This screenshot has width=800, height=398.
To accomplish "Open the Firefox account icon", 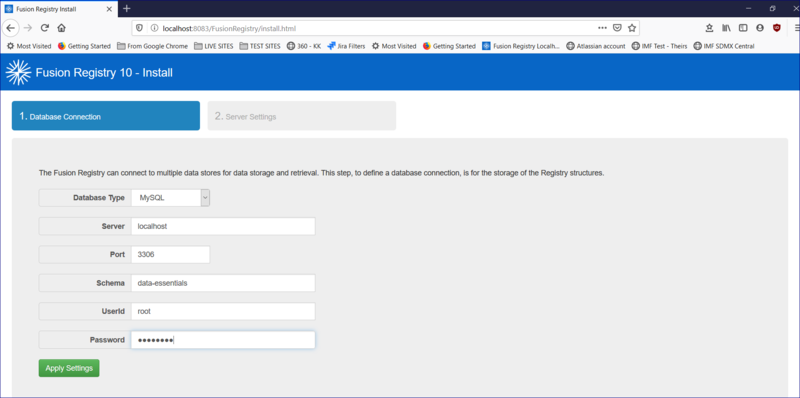I will click(760, 28).
